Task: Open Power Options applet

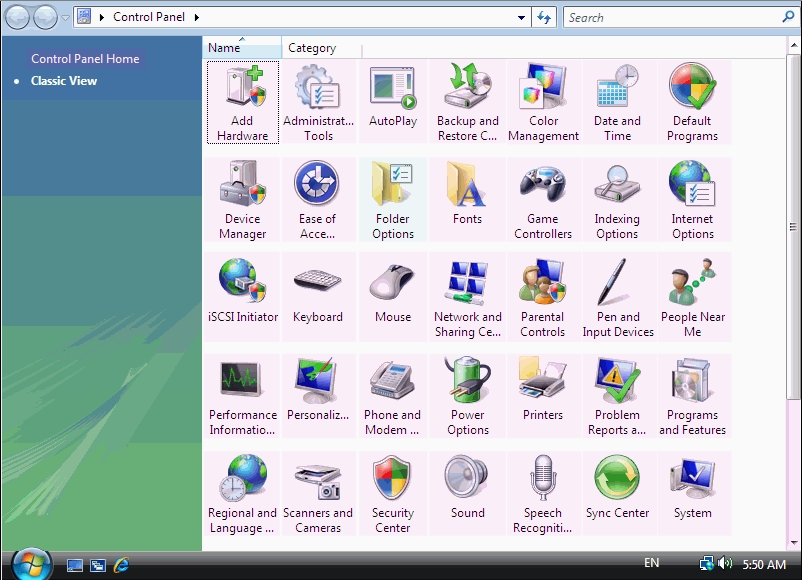Action: point(467,395)
